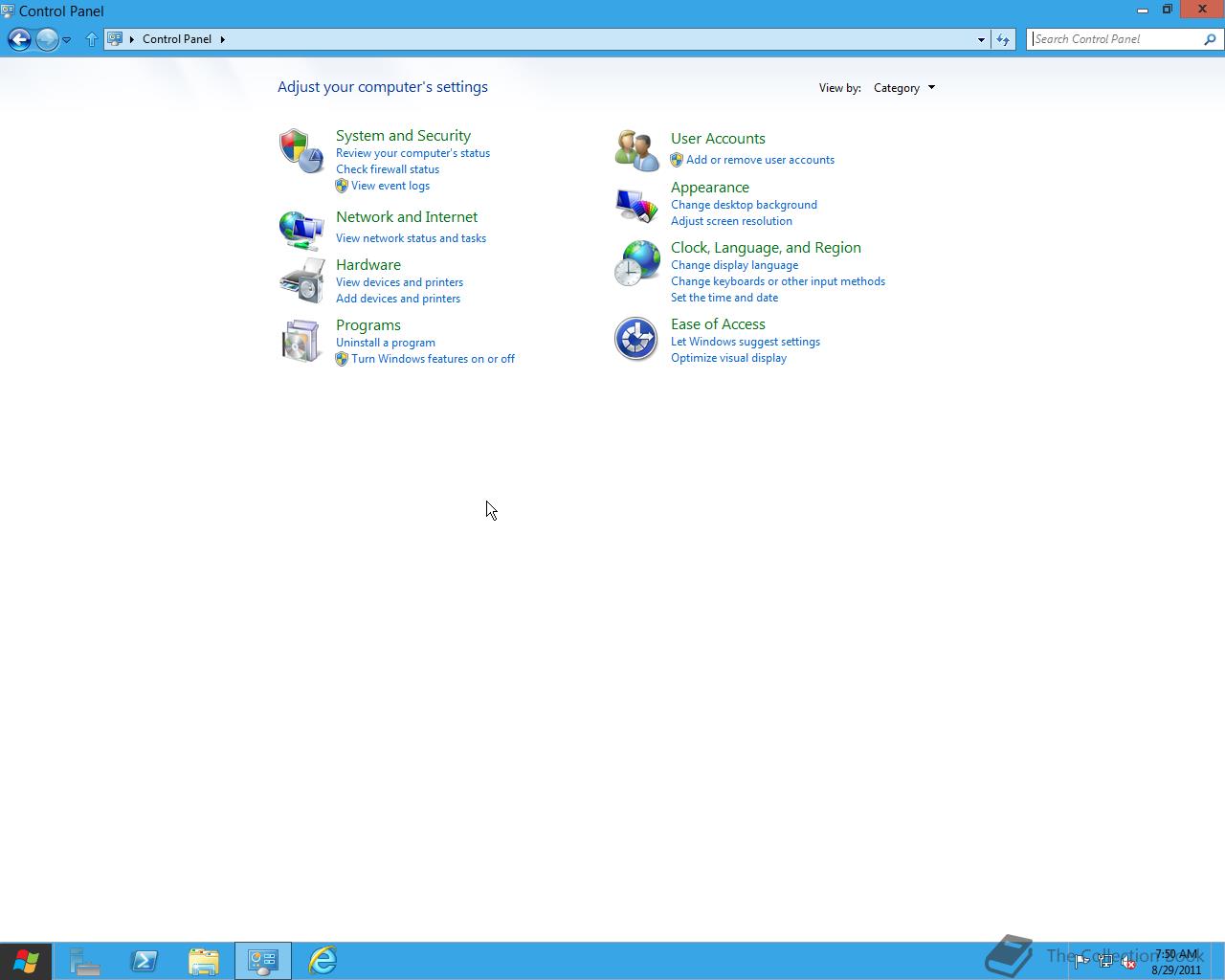Open the Network and Internet category

point(407,217)
